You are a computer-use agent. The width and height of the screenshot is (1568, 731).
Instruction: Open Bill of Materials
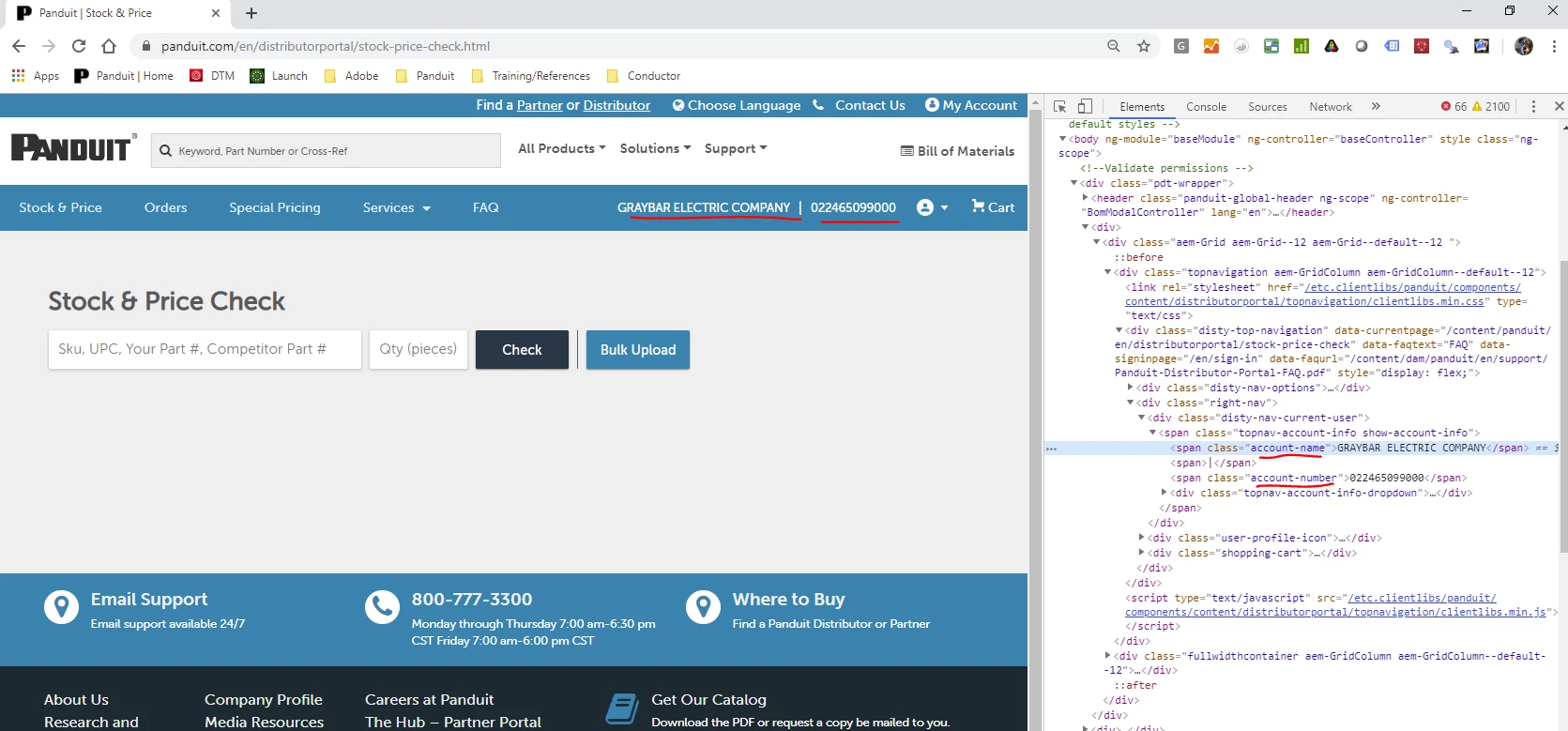coord(957,151)
